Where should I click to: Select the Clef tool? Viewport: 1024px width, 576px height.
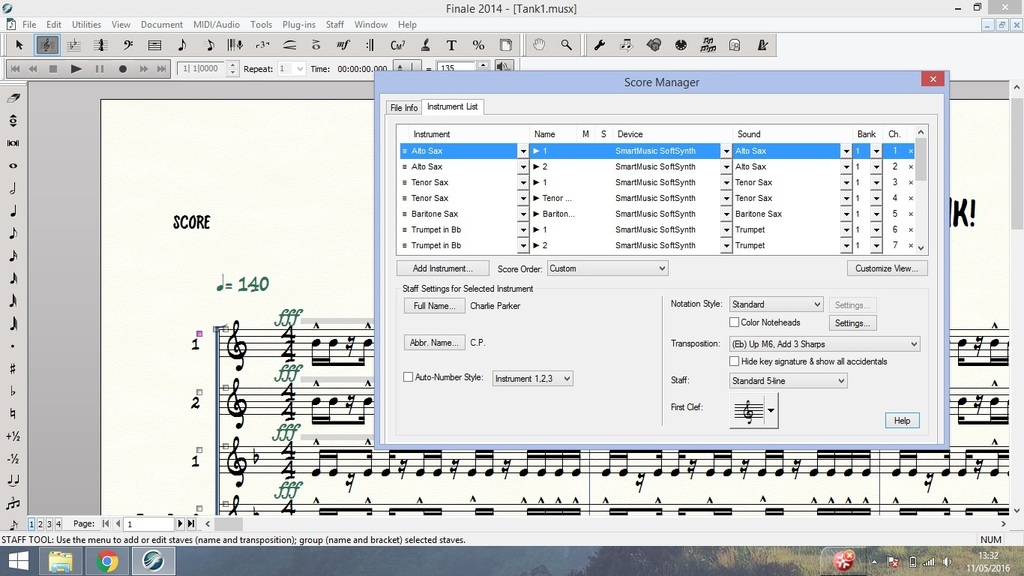coord(128,45)
